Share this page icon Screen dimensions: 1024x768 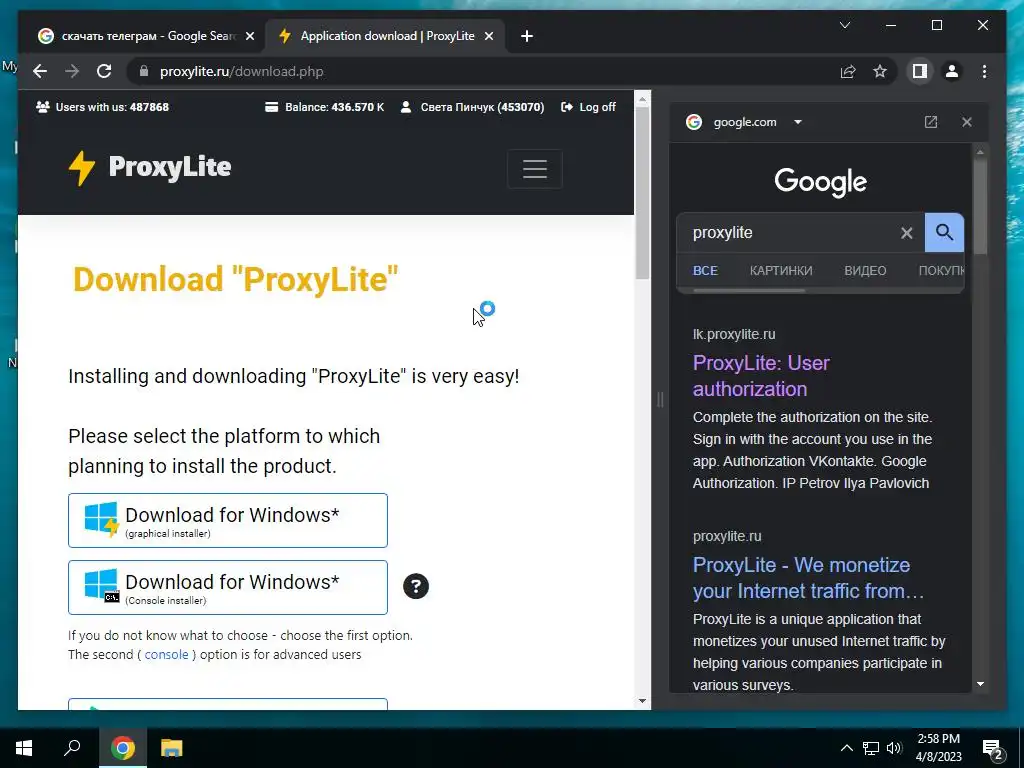click(848, 71)
